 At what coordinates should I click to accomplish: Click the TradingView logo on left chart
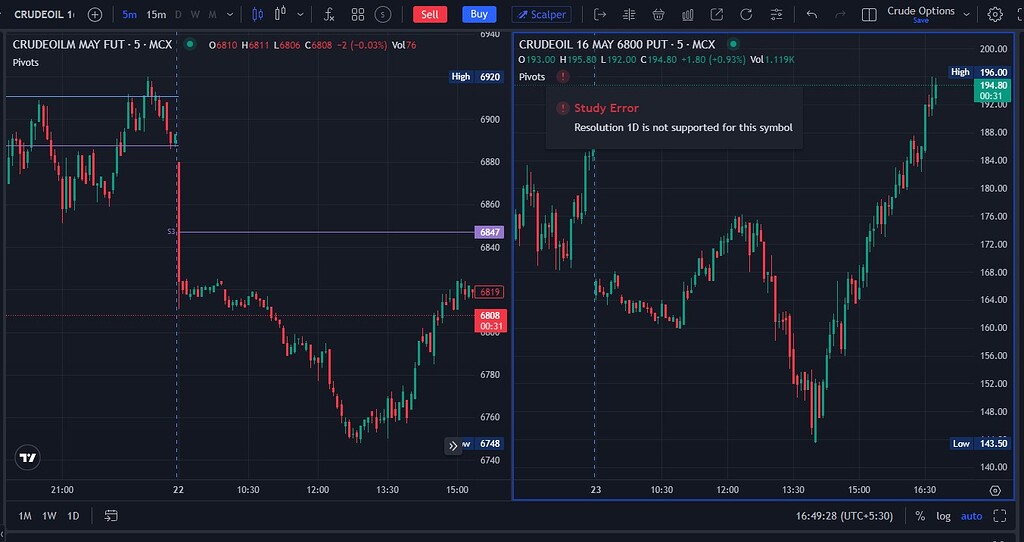click(27, 458)
